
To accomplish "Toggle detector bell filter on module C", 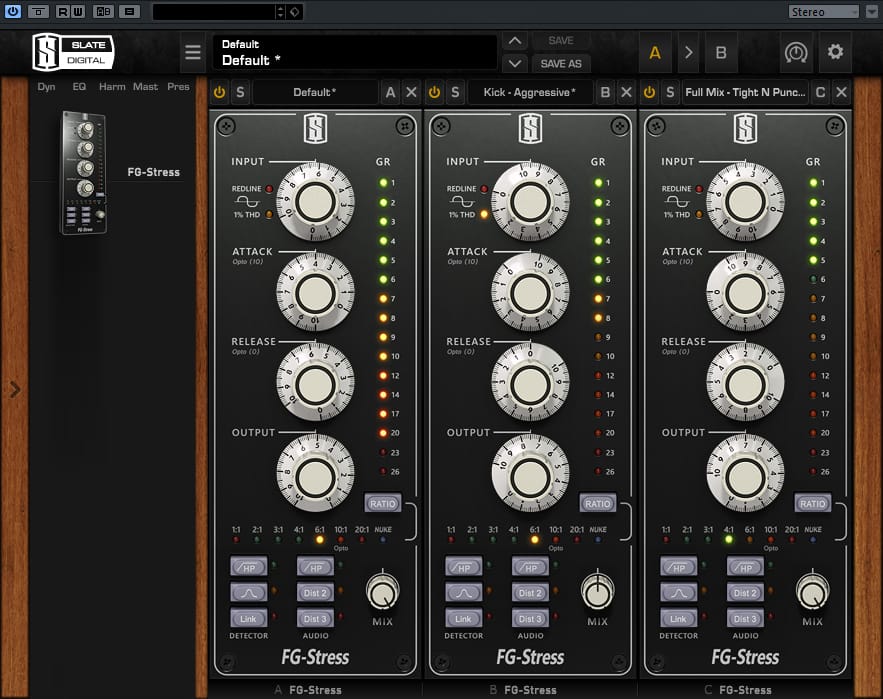I will 678,593.
